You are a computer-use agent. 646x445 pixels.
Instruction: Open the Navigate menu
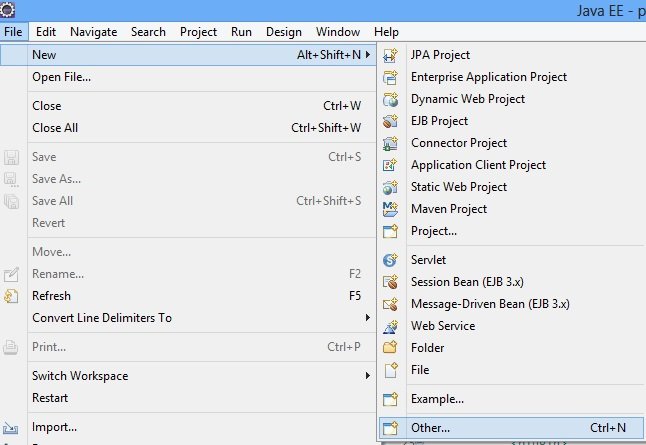point(94,32)
